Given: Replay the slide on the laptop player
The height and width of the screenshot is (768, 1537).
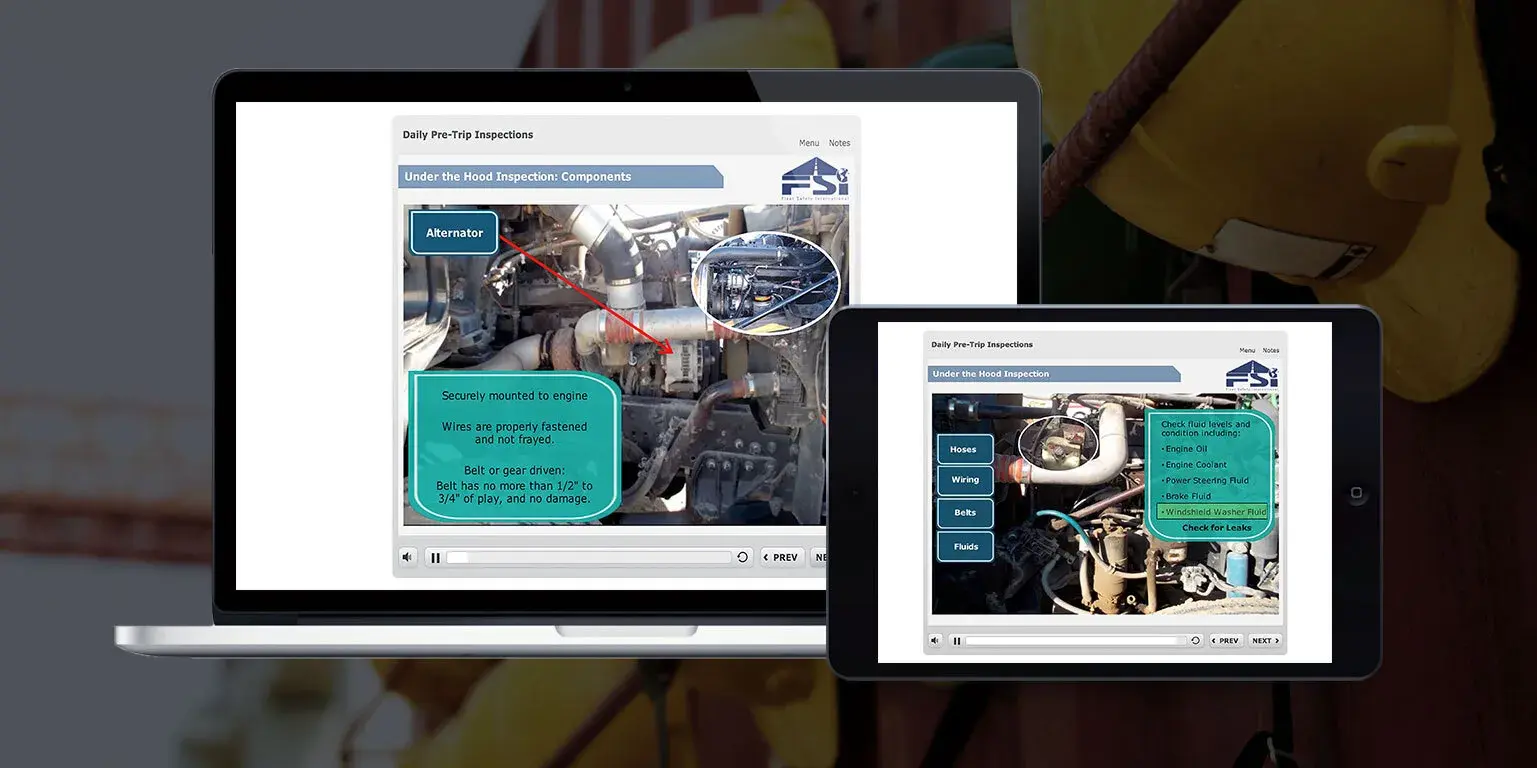Looking at the screenshot, I should coord(742,557).
